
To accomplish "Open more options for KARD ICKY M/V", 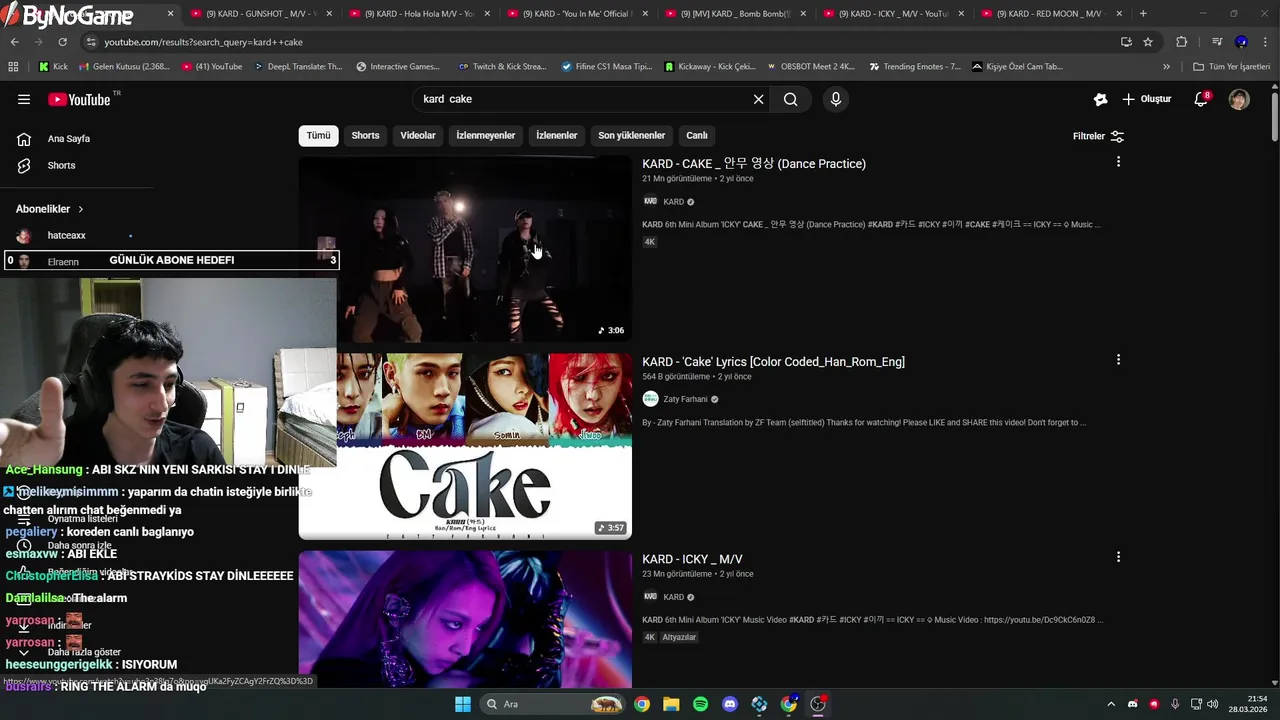I will coord(1118,557).
